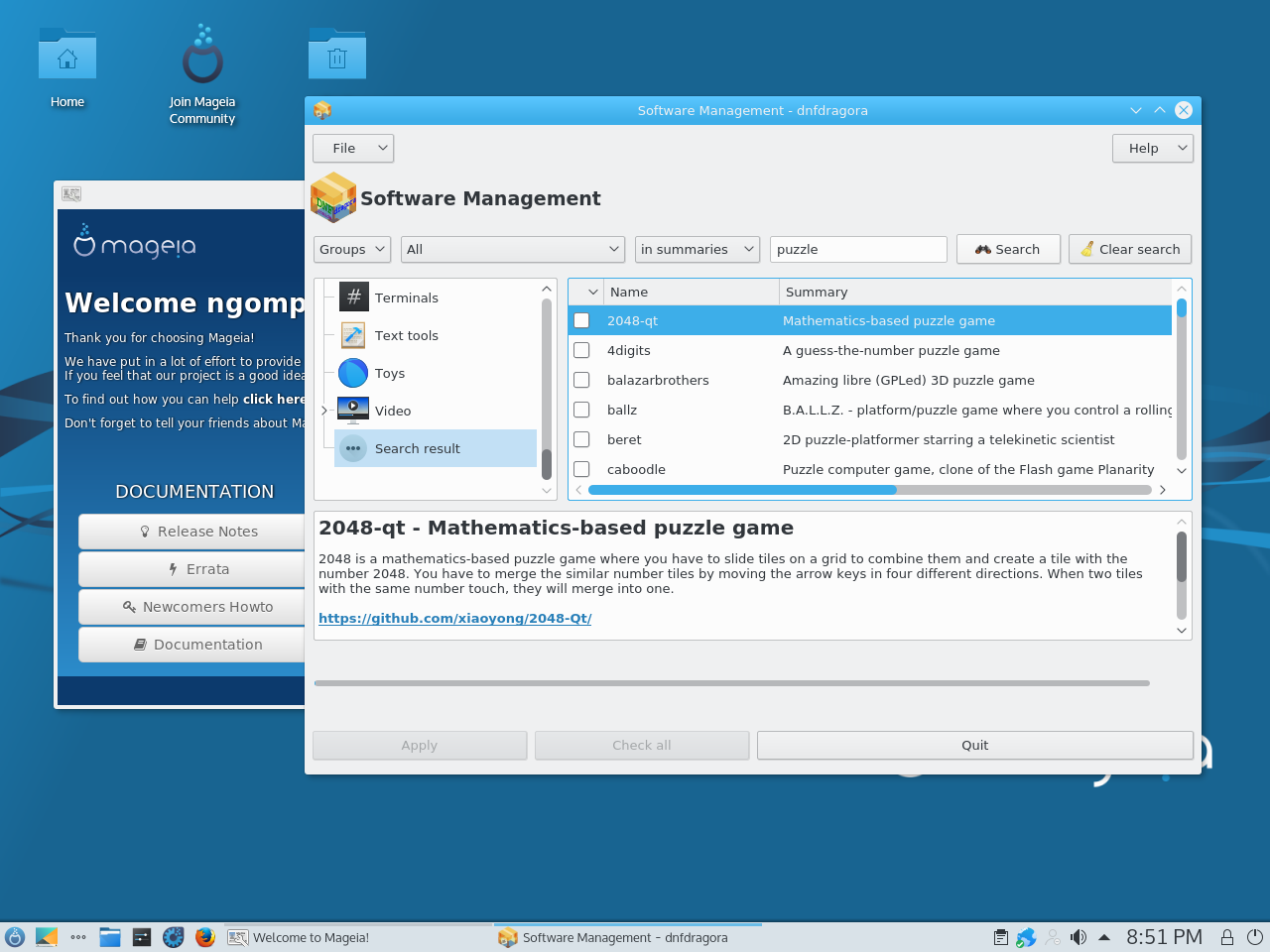Click the Terminals category icon
This screenshot has height=952, width=1270.
coord(354,297)
